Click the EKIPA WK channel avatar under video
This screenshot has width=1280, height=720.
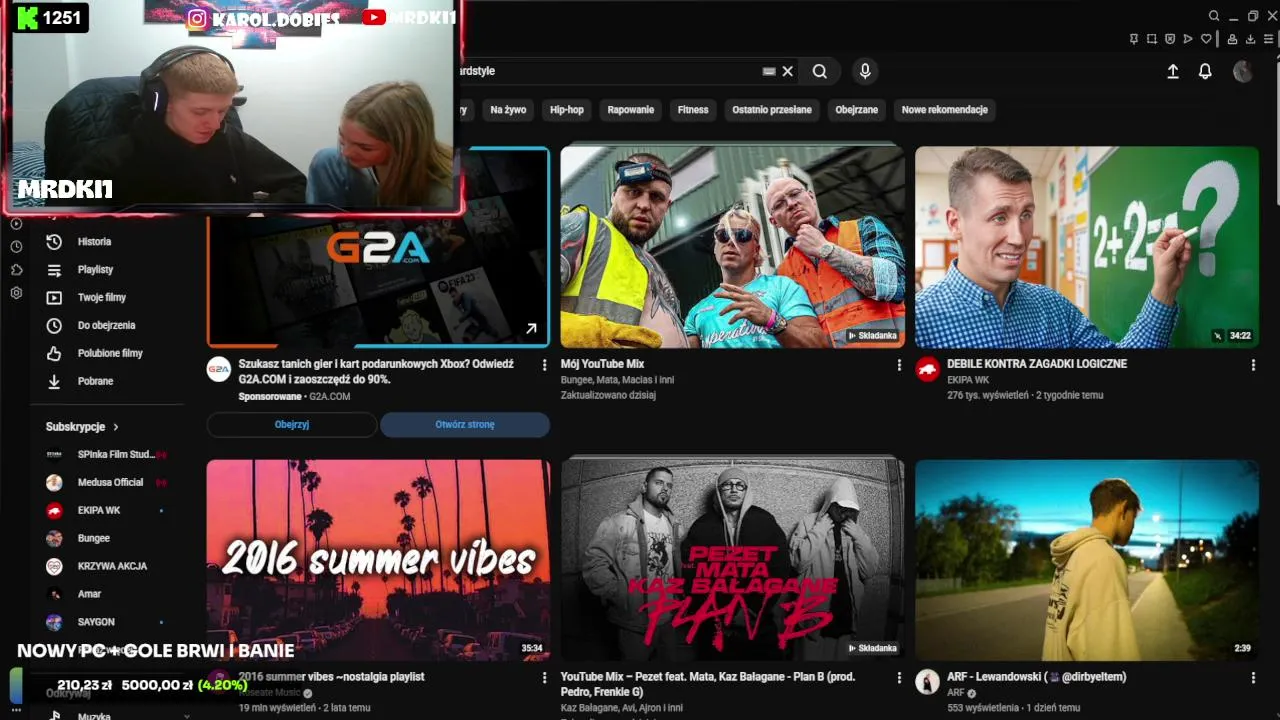click(x=928, y=369)
